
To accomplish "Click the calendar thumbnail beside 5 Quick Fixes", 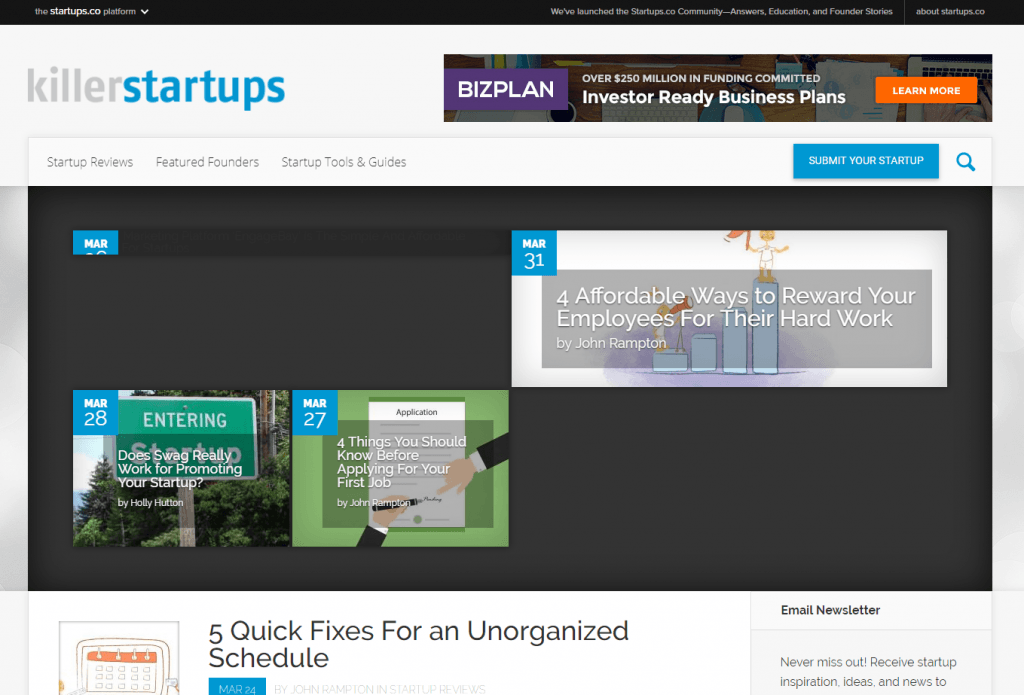I will tap(119, 660).
